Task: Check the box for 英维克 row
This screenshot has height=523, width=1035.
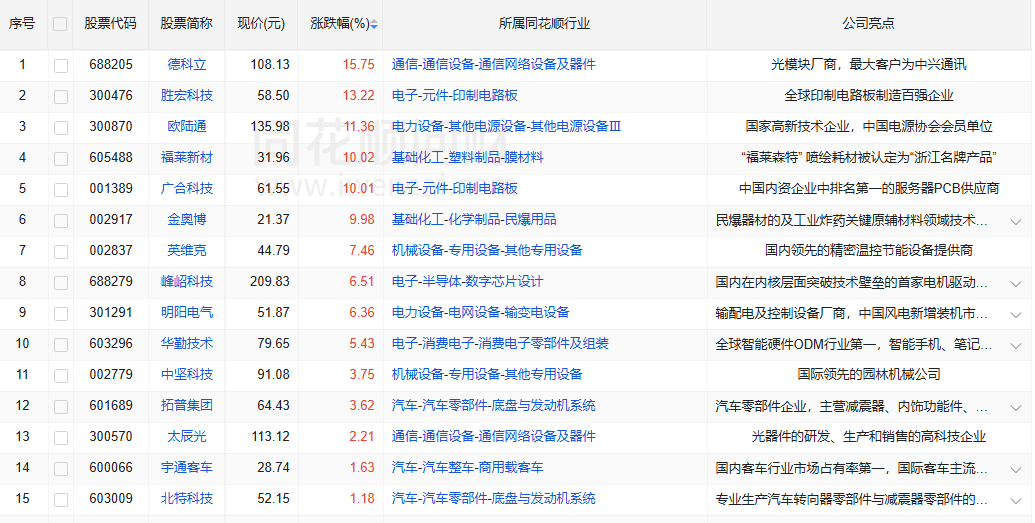Action: click(61, 252)
